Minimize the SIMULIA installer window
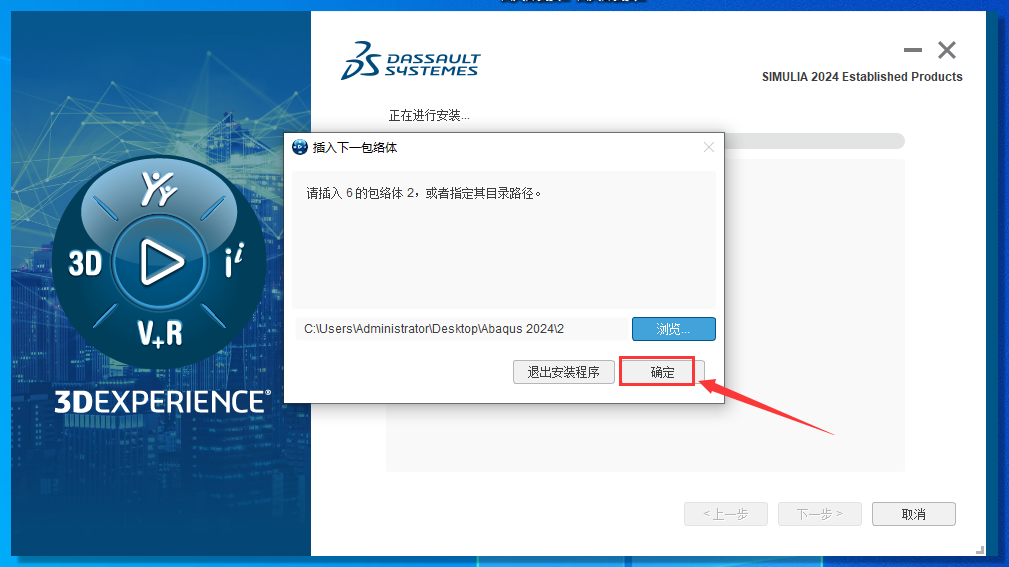1009x567 pixels. (x=912, y=50)
